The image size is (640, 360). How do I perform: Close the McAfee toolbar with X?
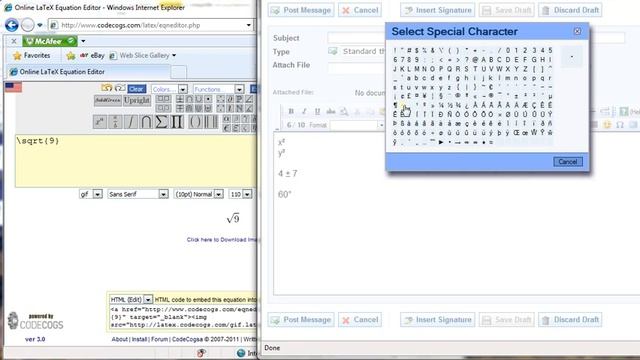[x=14, y=41]
